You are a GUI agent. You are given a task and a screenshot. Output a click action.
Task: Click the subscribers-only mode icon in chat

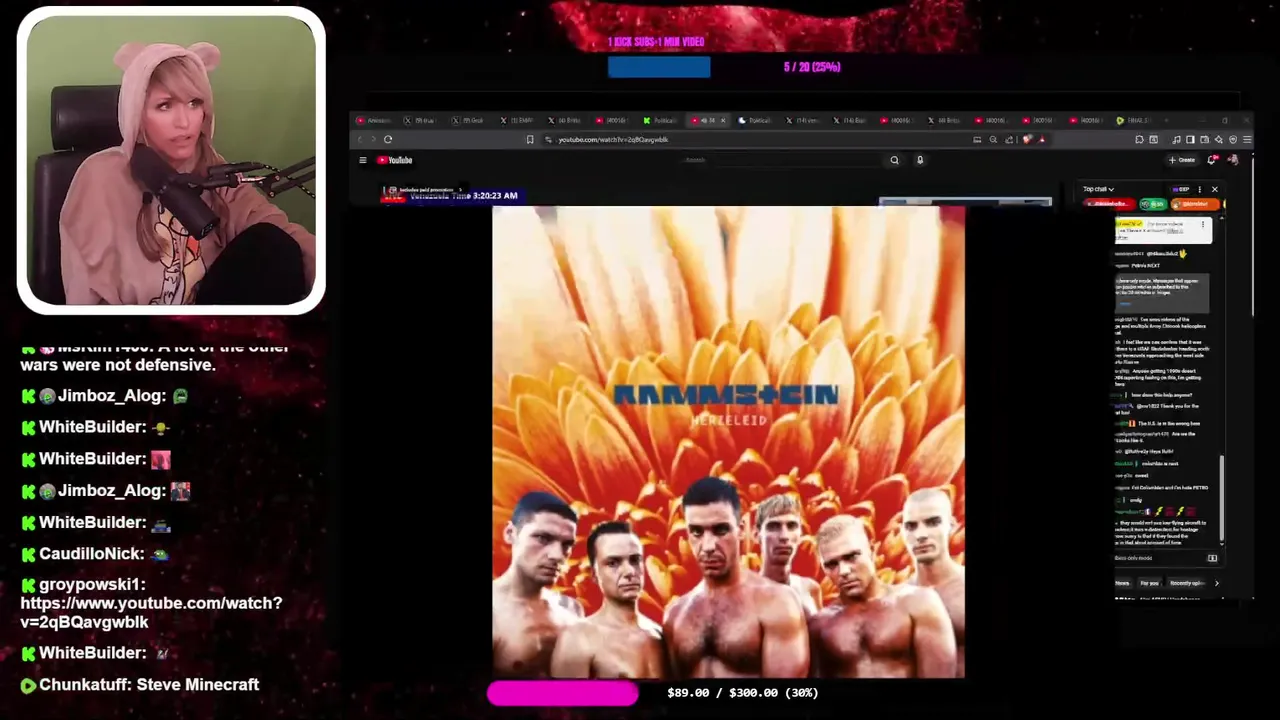pos(1212,558)
